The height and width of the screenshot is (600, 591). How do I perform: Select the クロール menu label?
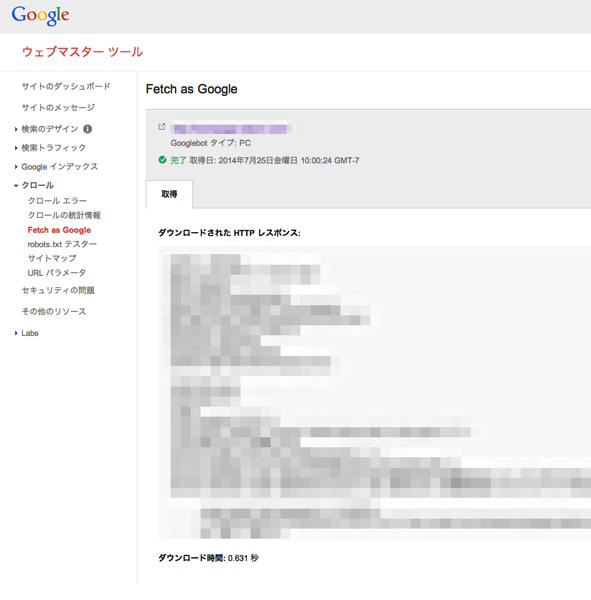38,185
